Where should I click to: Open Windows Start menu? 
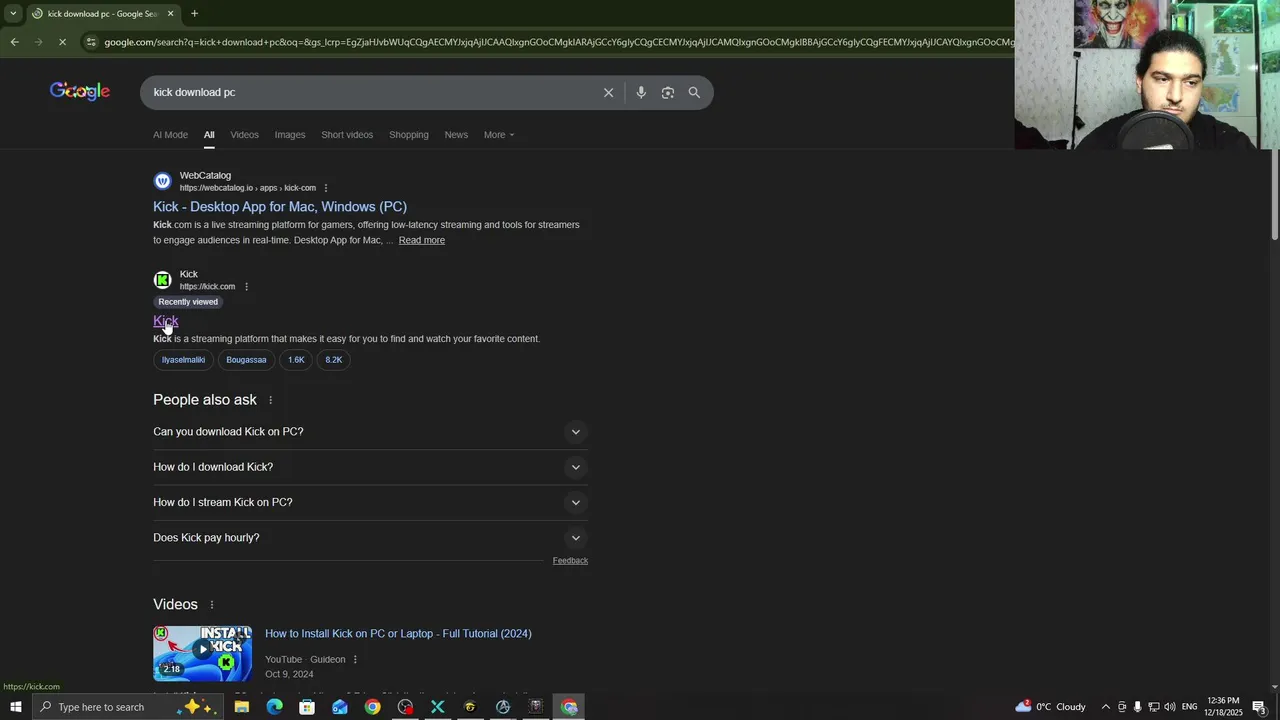point(15,707)
